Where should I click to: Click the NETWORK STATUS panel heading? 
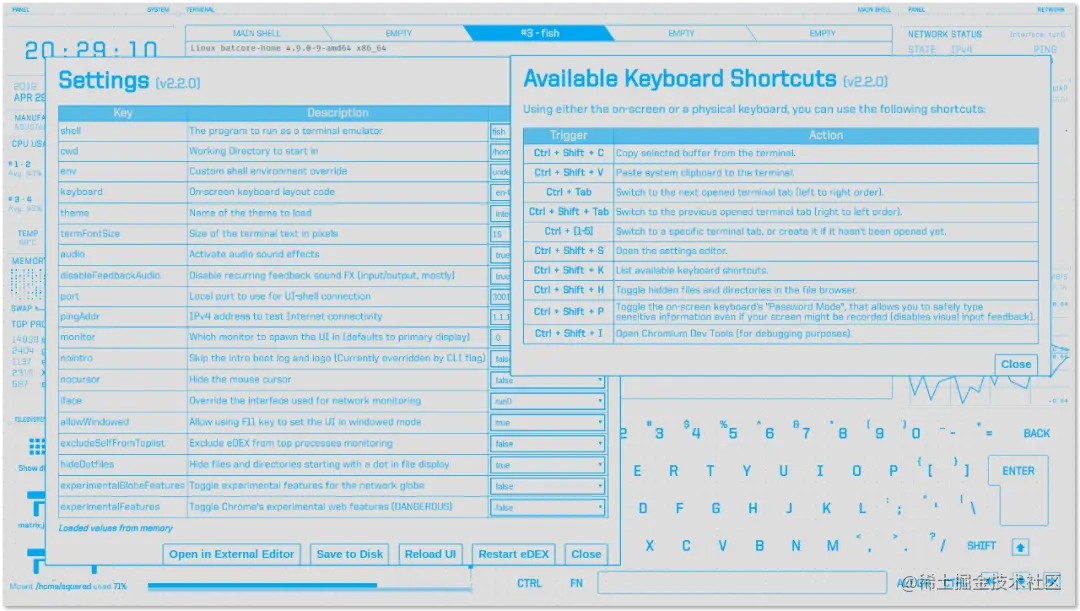click(944, 34)
